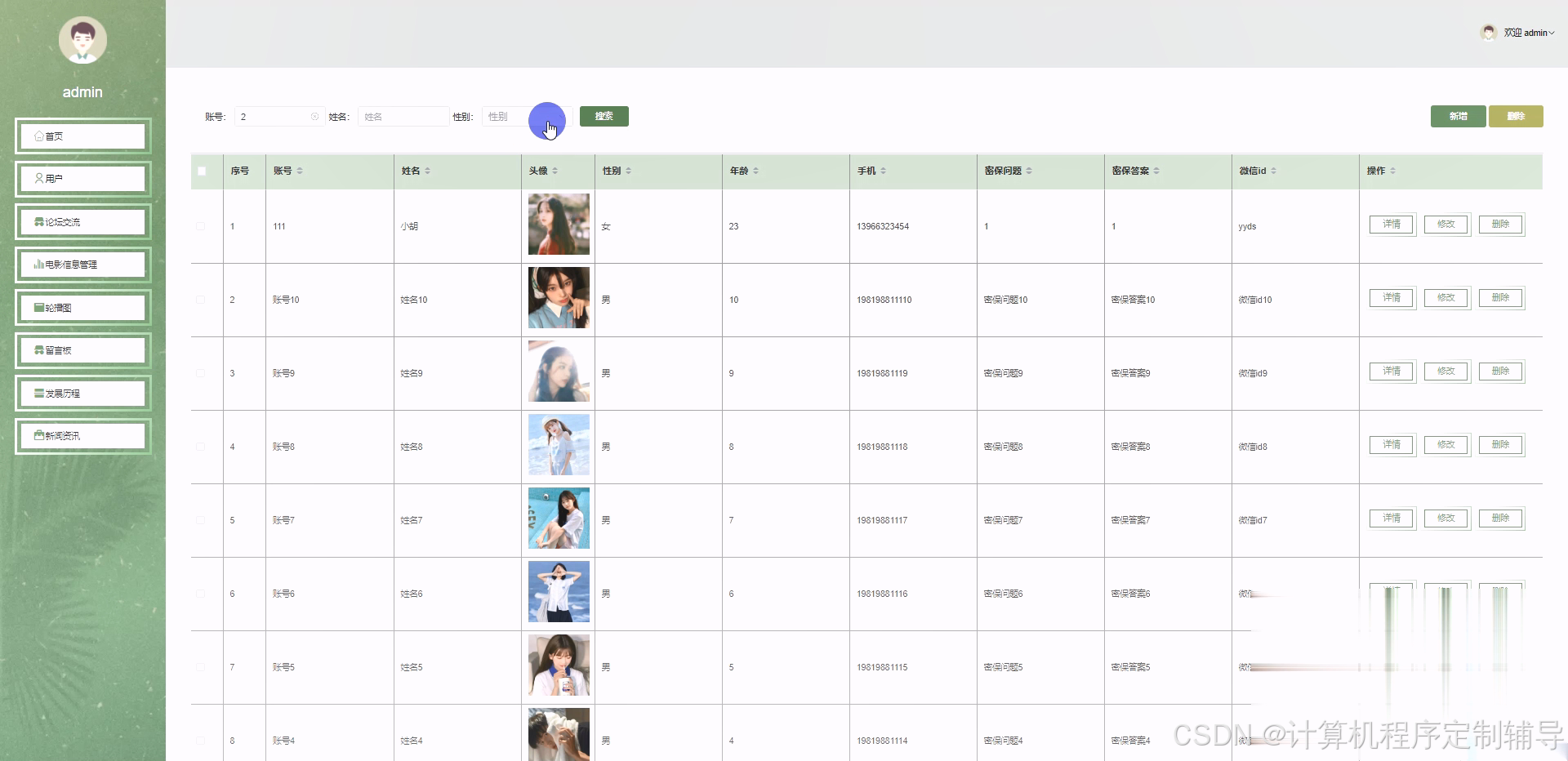The height and width of the screenshot is (761, 1568).
Task: Click the 发展历程 history icon
Action: pyautogui.click(x=38, y=393)
